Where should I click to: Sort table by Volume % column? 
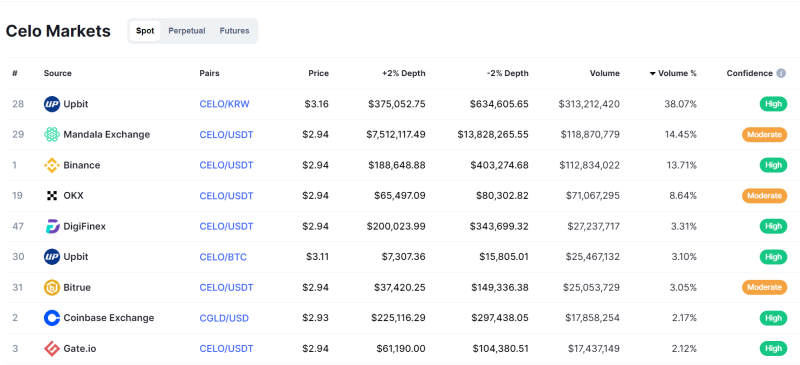pos(673,74)
